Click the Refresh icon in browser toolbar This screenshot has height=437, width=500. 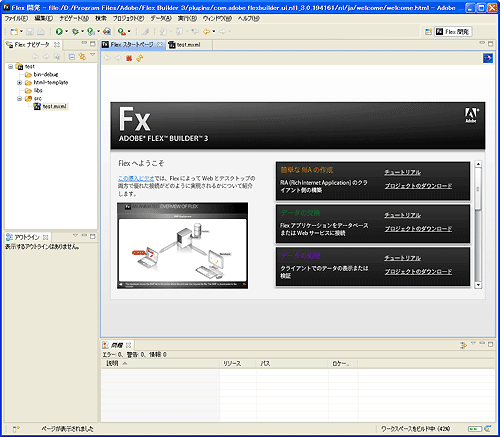tap(140, 58)
